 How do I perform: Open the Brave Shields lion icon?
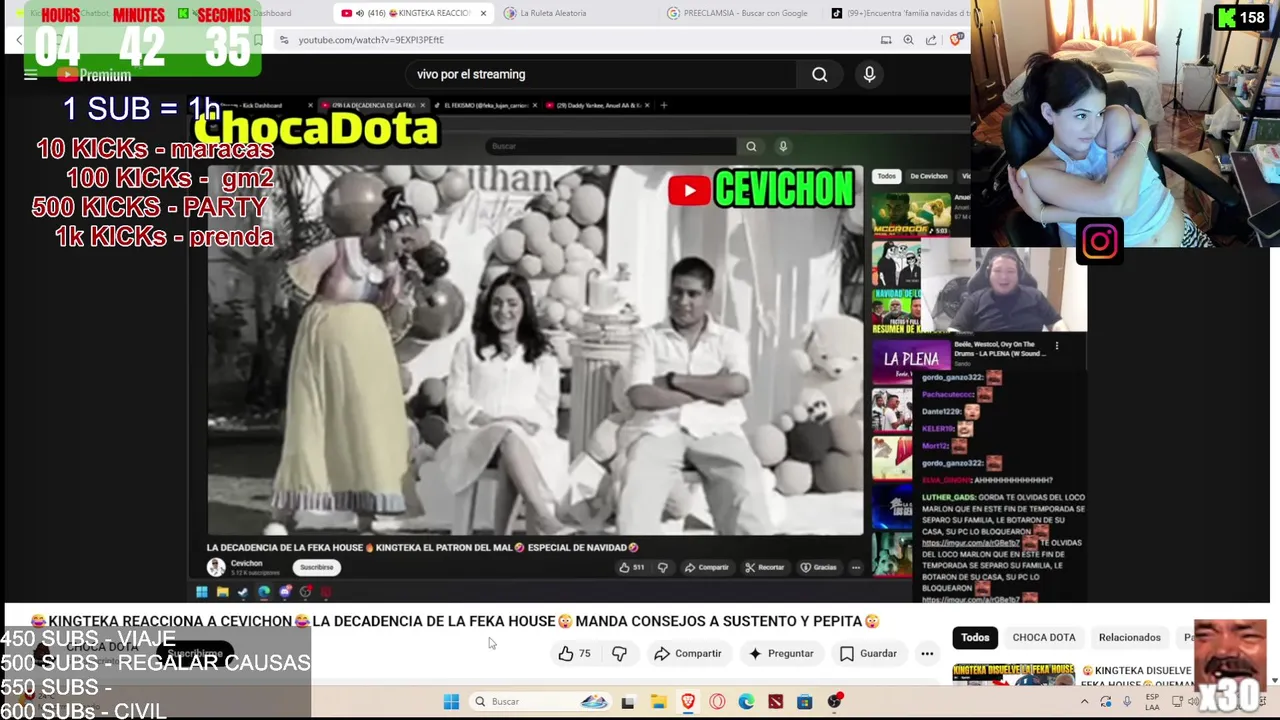[956, 40]
